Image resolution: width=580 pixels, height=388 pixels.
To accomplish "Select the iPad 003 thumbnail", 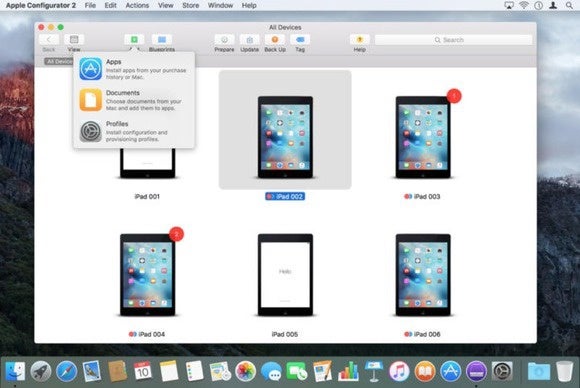I will pos(423,137).
